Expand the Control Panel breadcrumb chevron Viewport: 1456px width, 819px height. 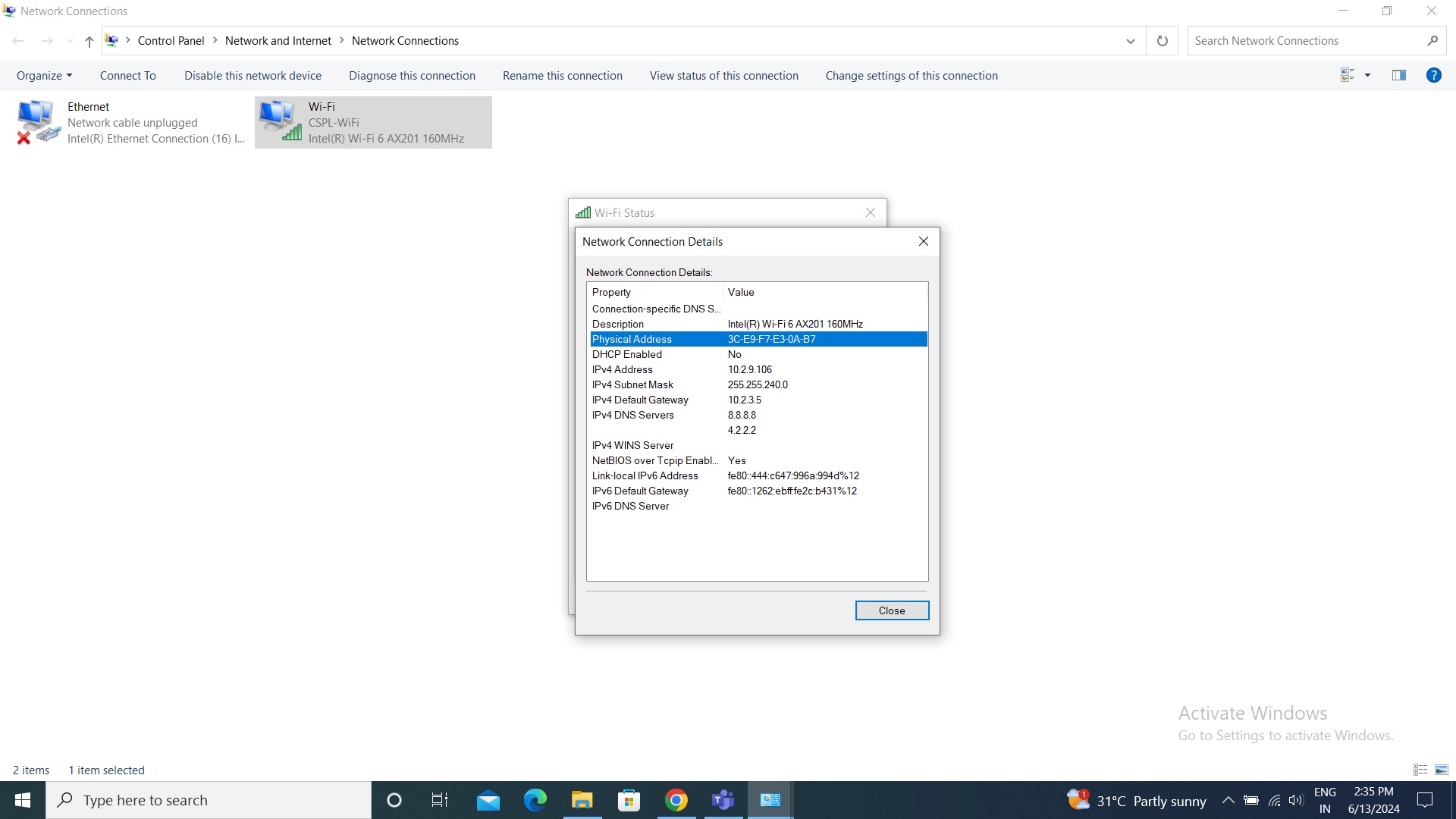[215, 40]
